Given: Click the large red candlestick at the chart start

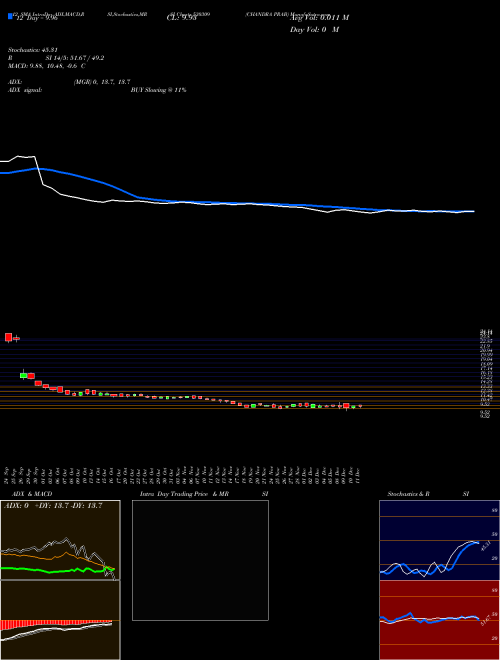Looking at the screenshot, I should 8,337.
